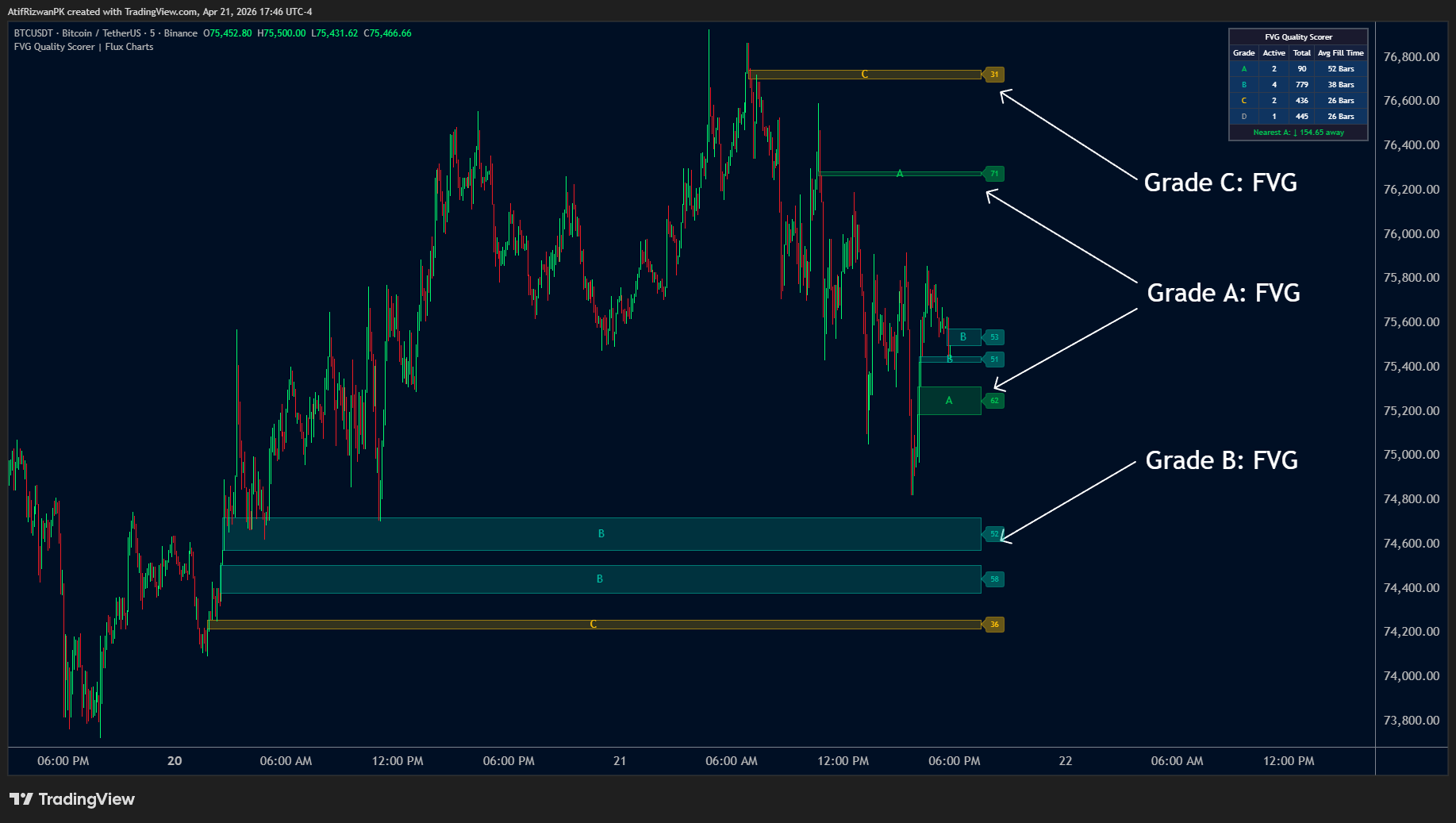
Task: Click the Active column header in the table
Action: pos(1274,53)
